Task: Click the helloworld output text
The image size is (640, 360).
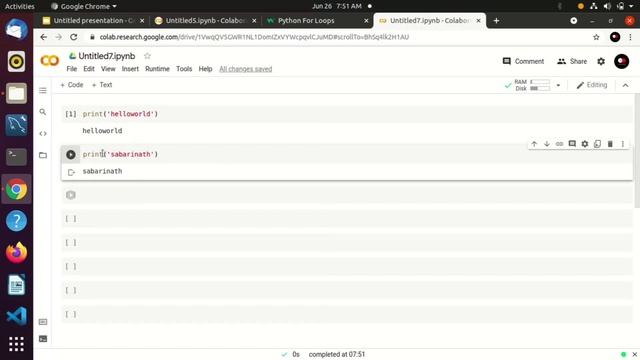Action: point(102,131)
